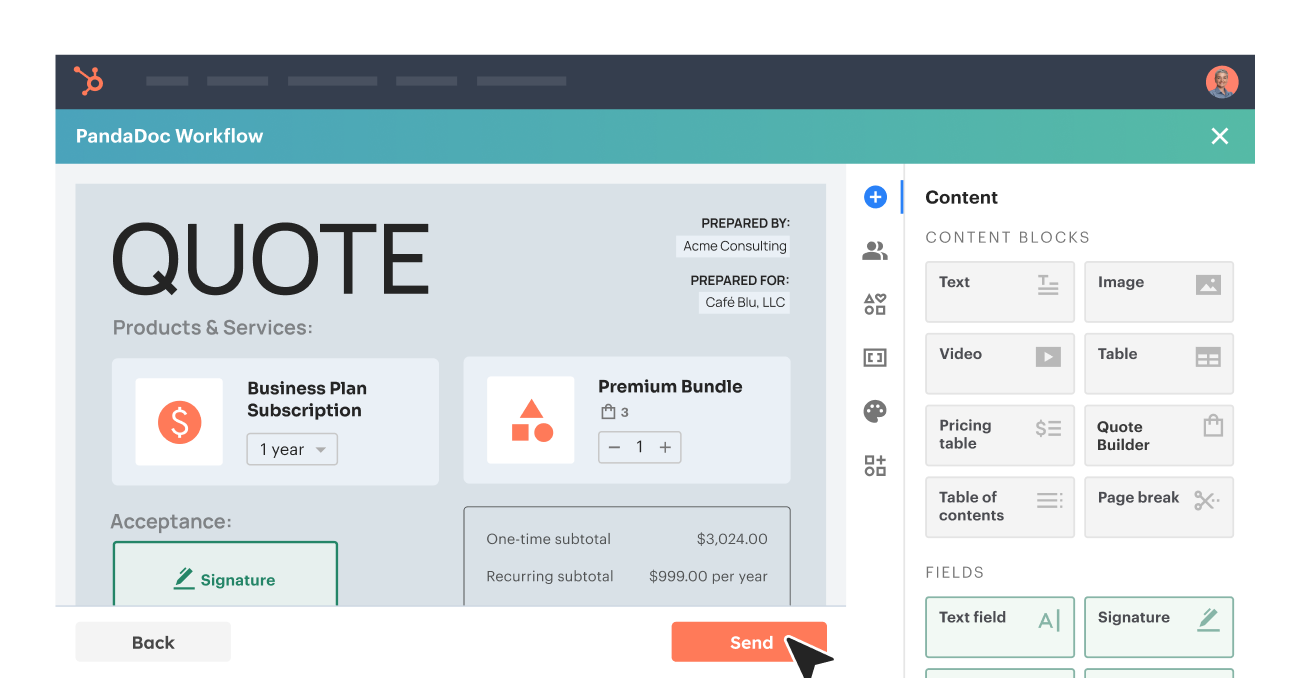This screenshot has height=678, width=1310.
Task: Click the Content panel heading
Action: click(x=962, y=197)
